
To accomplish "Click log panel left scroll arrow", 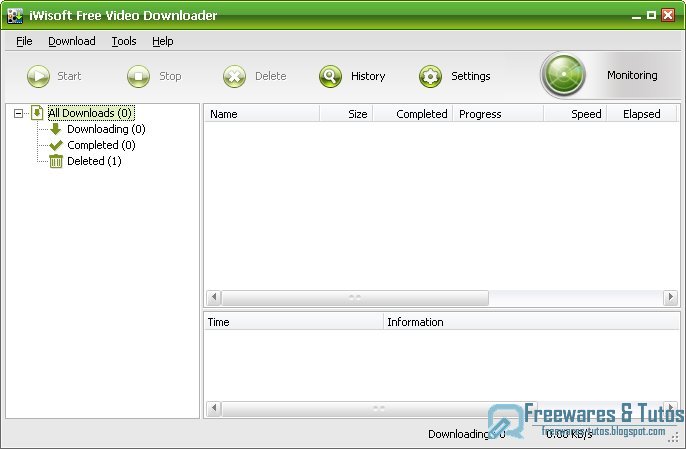I will click(214, 409).
